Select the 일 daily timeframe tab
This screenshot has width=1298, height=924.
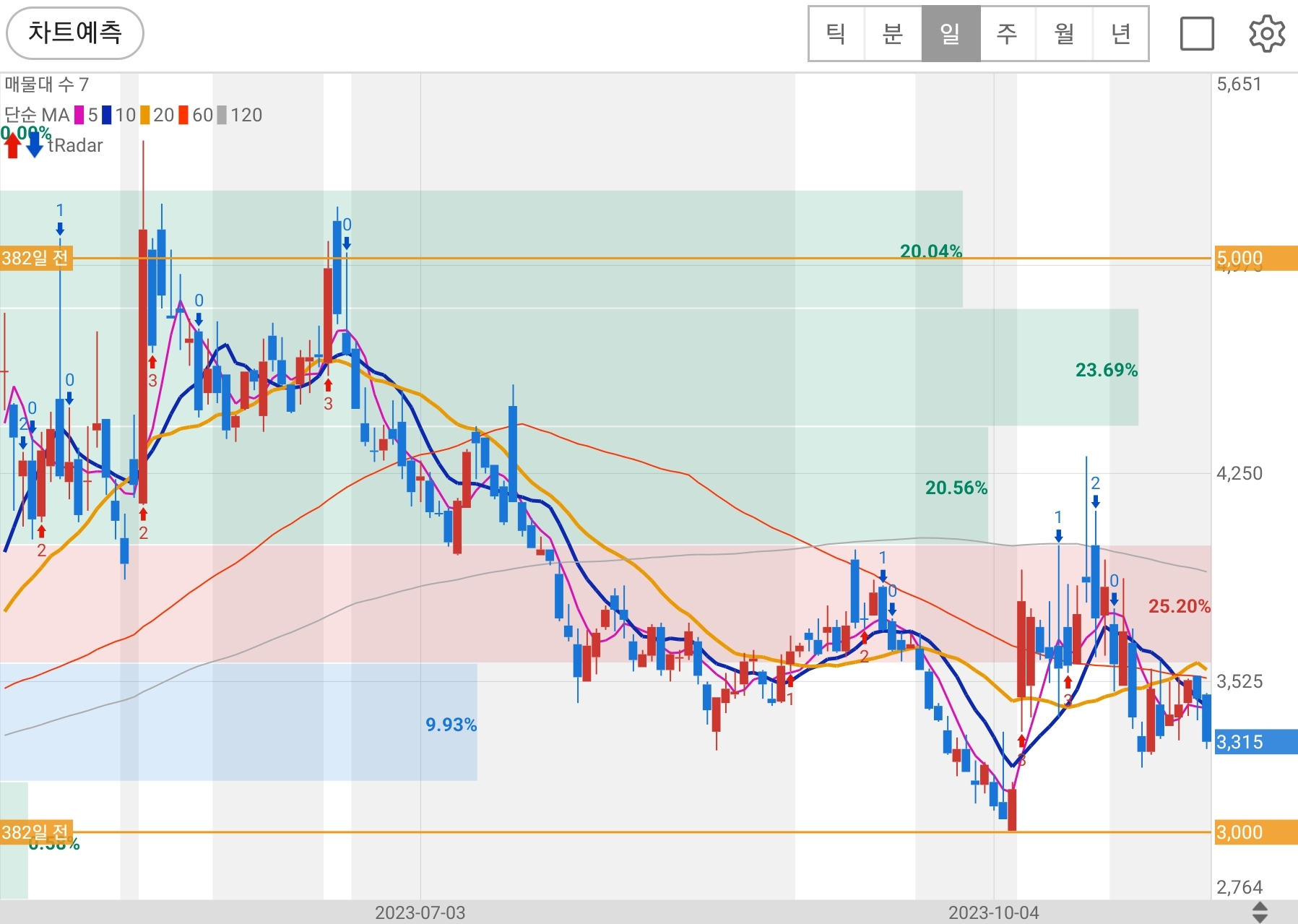pos(951,33)
